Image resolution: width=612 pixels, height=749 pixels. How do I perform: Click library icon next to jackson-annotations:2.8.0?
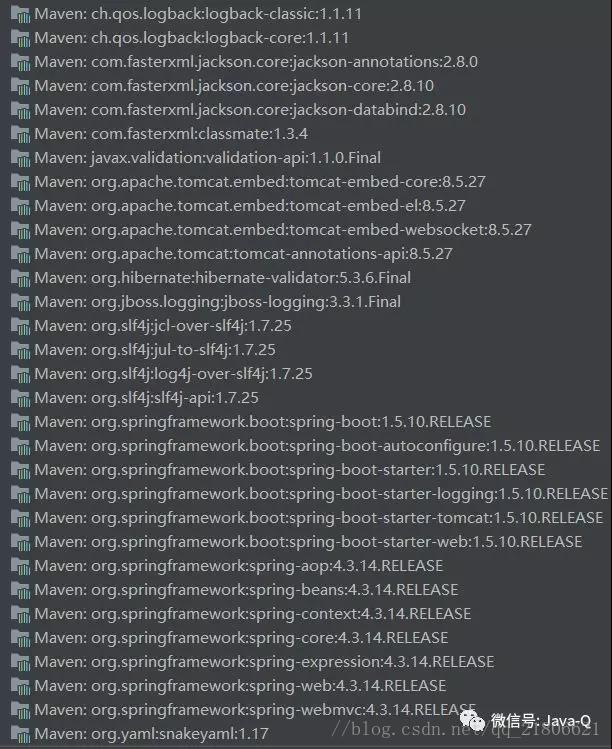pyautogui.click(x=21, y=62)
